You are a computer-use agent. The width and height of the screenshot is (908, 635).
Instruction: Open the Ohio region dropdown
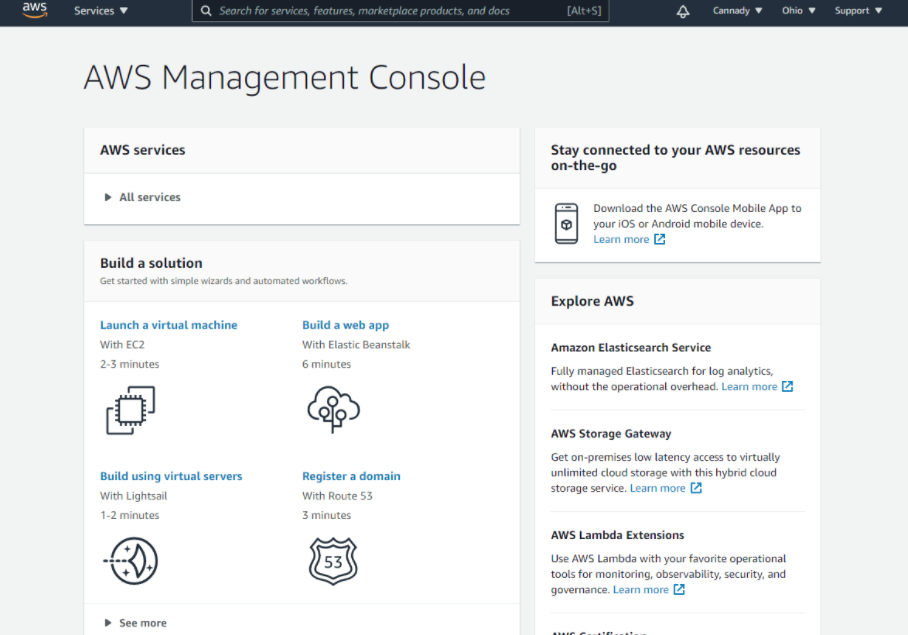point(798,11)
